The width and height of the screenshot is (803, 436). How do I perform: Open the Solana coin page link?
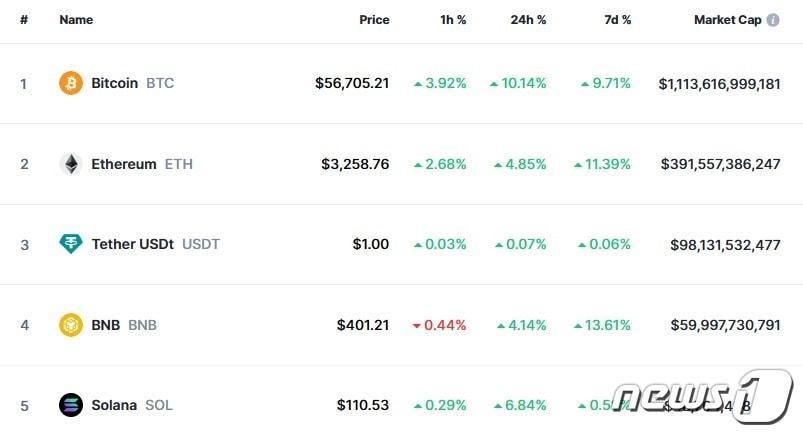tap(114, 405)
